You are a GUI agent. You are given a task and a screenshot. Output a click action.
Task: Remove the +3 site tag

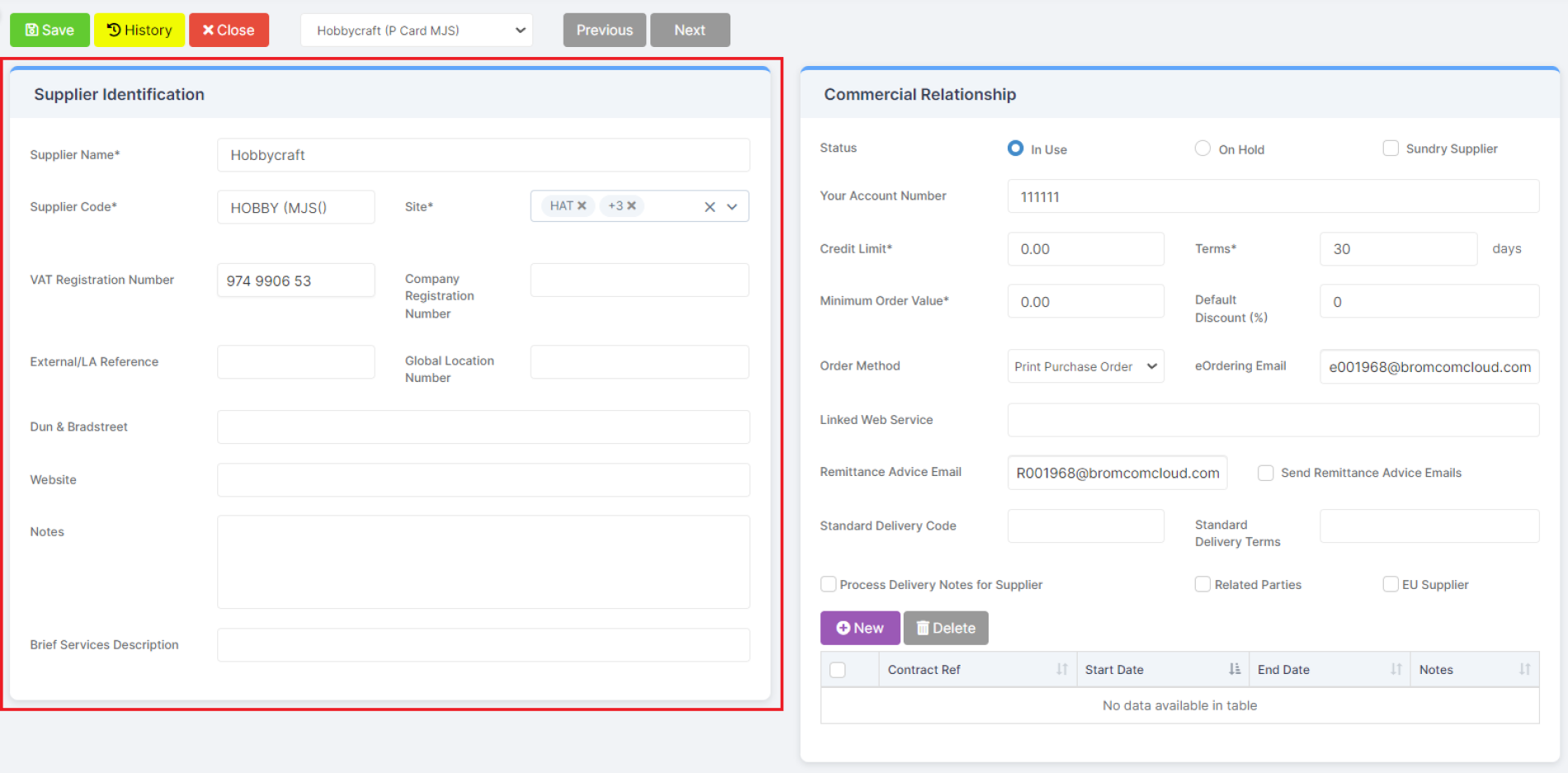click(631, 205)
